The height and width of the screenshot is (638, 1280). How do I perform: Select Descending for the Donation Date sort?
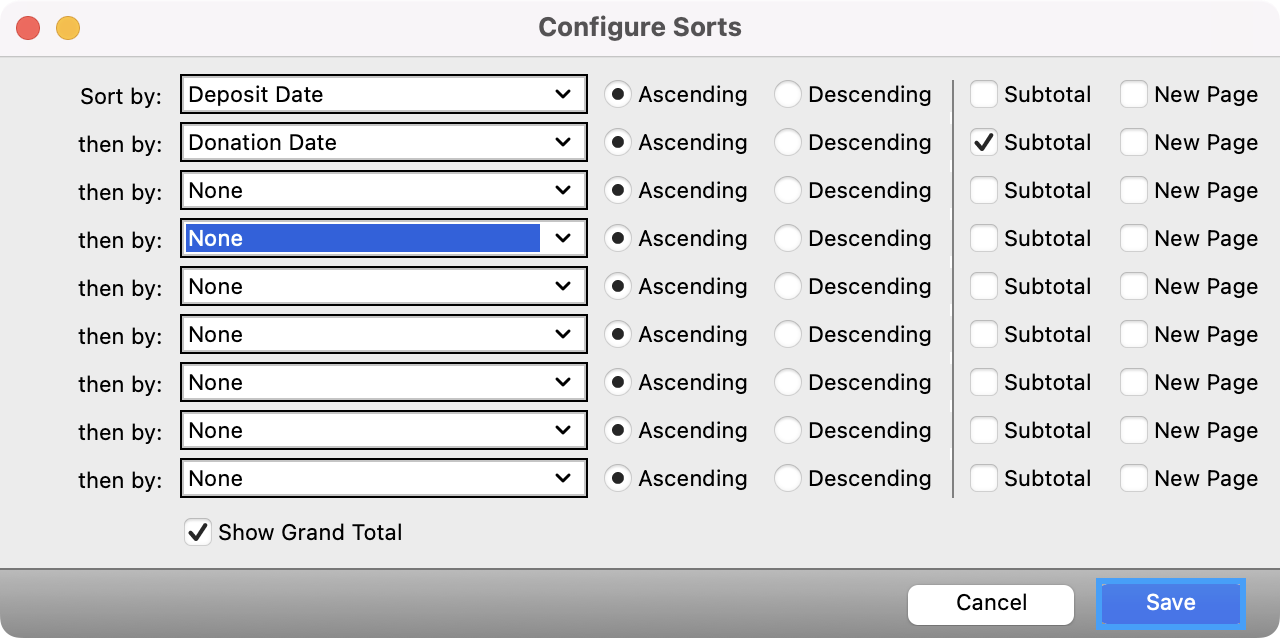click(788, 143)
